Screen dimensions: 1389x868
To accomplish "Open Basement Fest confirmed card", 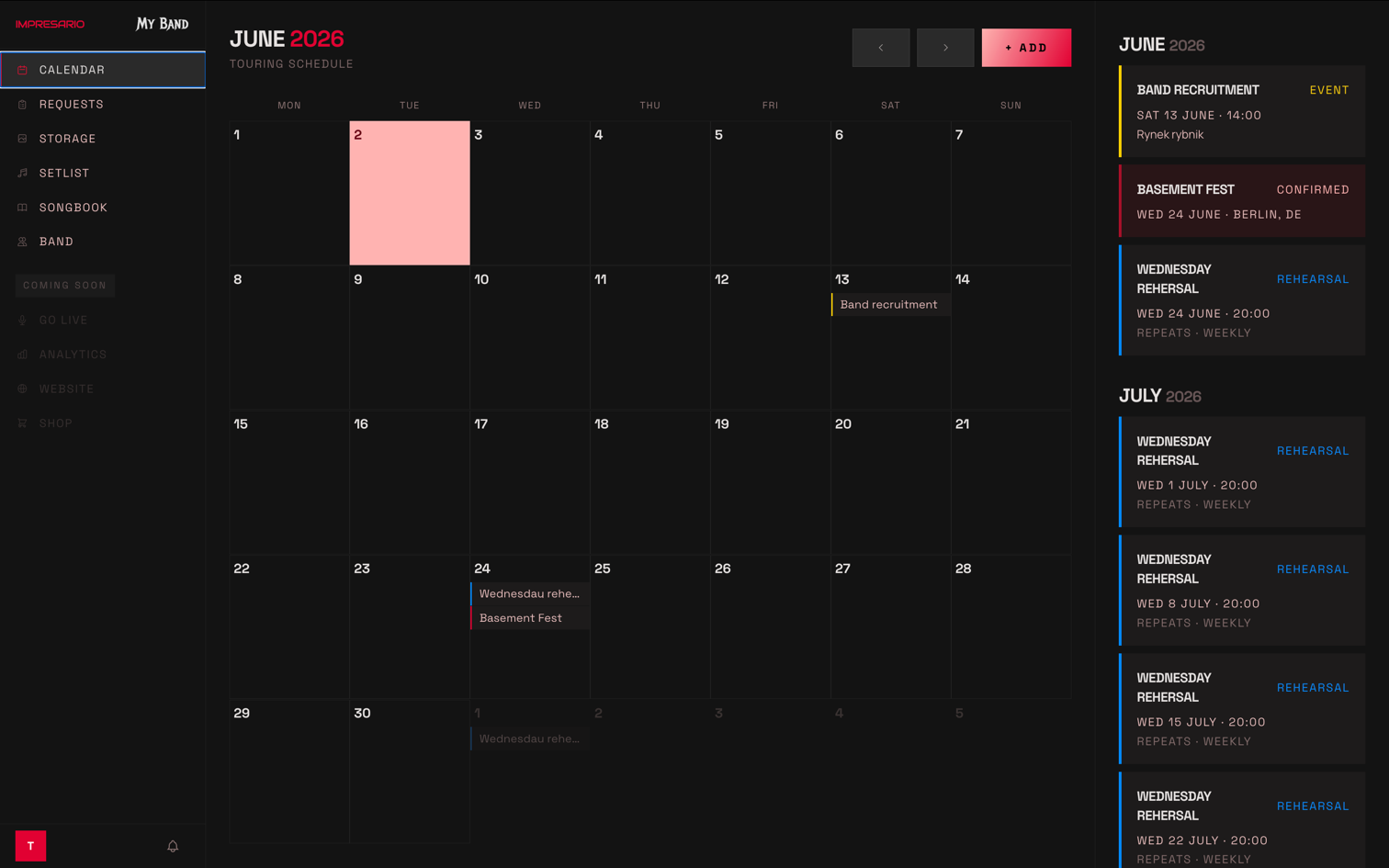I will pyautogui.click(x=1242, y=201).
